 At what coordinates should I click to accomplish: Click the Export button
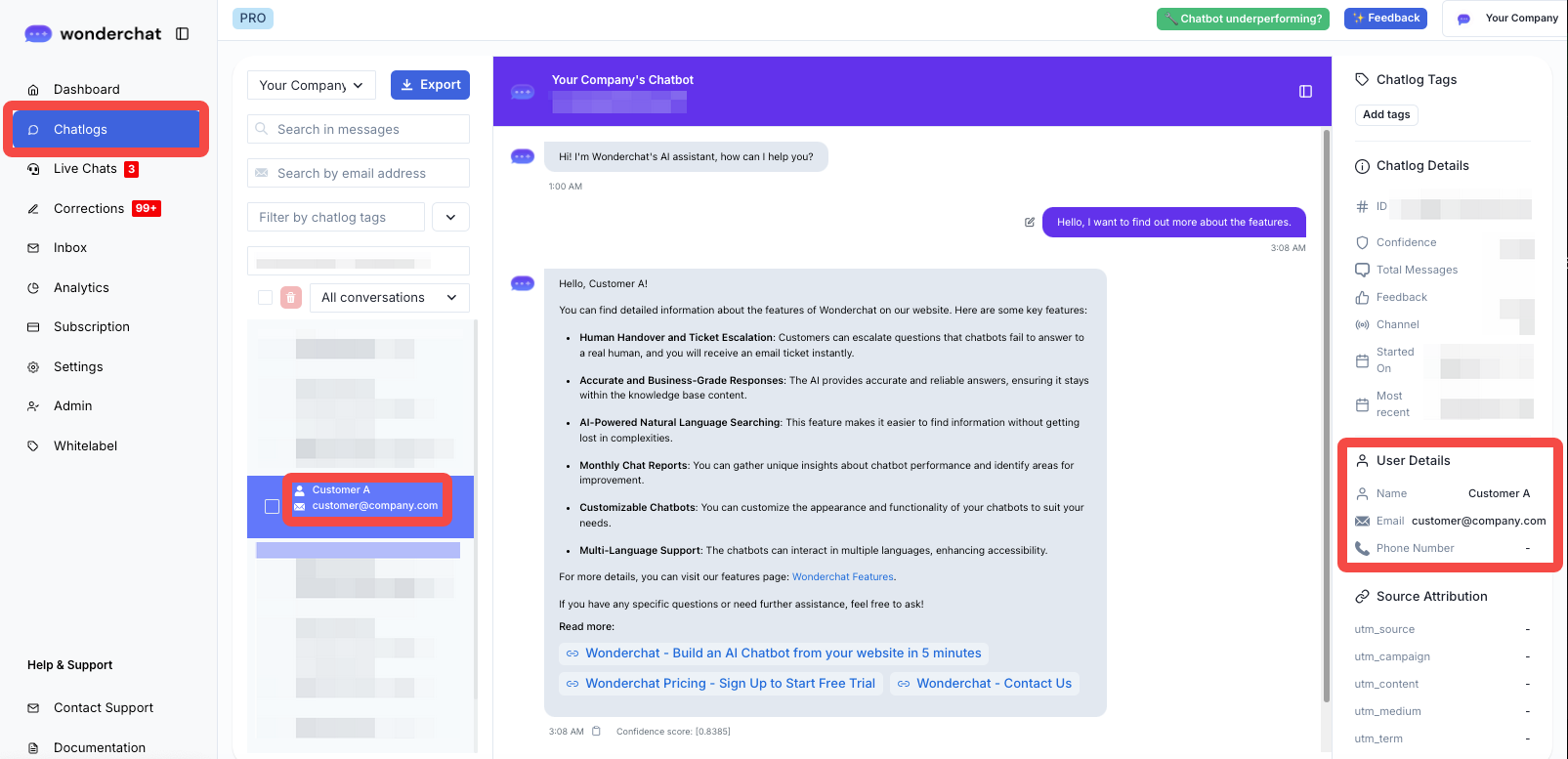[430, 86]
